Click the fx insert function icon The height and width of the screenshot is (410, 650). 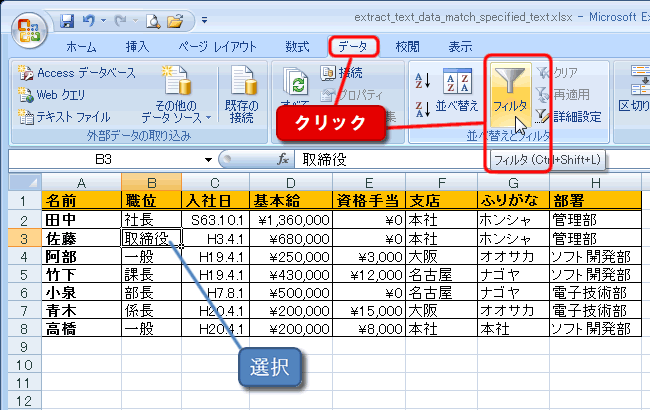[x=283, y=159]
